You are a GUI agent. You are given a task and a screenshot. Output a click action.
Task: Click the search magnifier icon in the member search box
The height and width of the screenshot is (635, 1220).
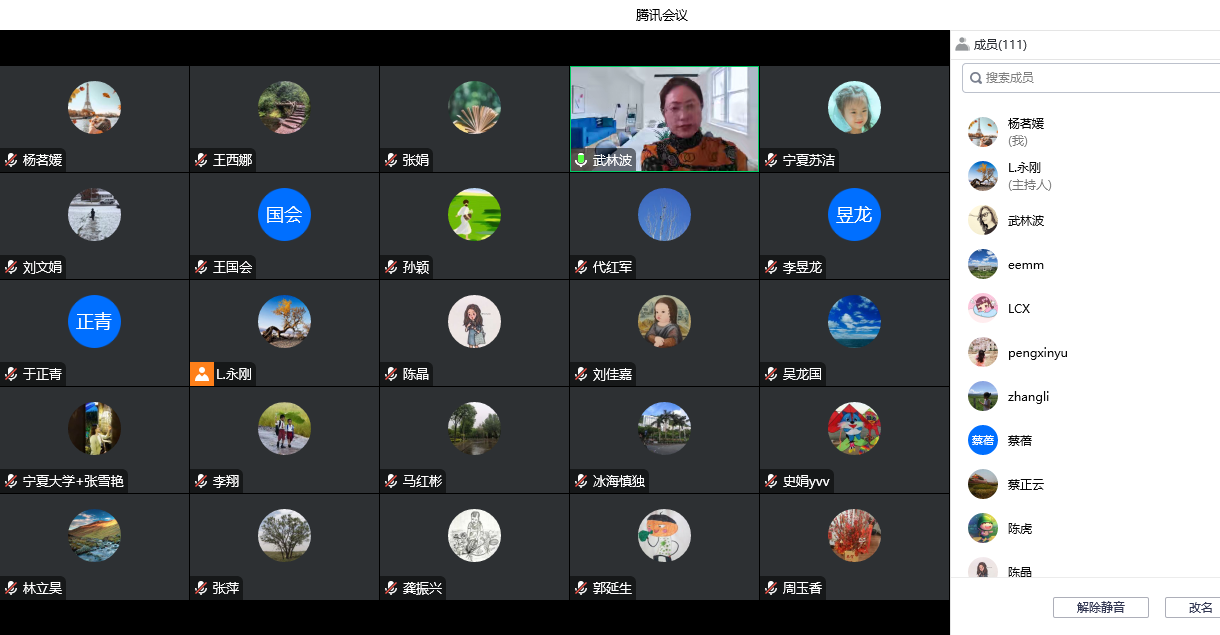[x=976, y=77]
